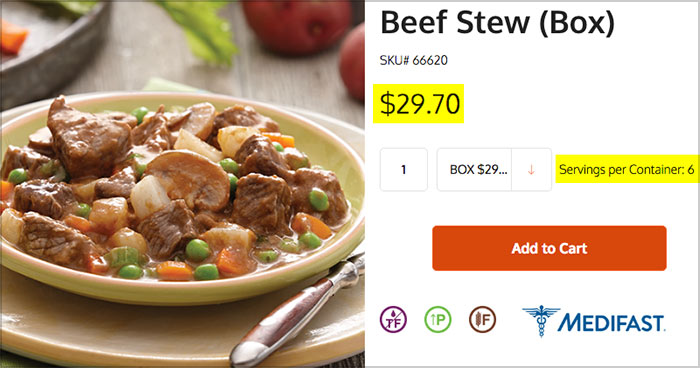Click the green high protein P icon
700x368 pixels.
438,319
